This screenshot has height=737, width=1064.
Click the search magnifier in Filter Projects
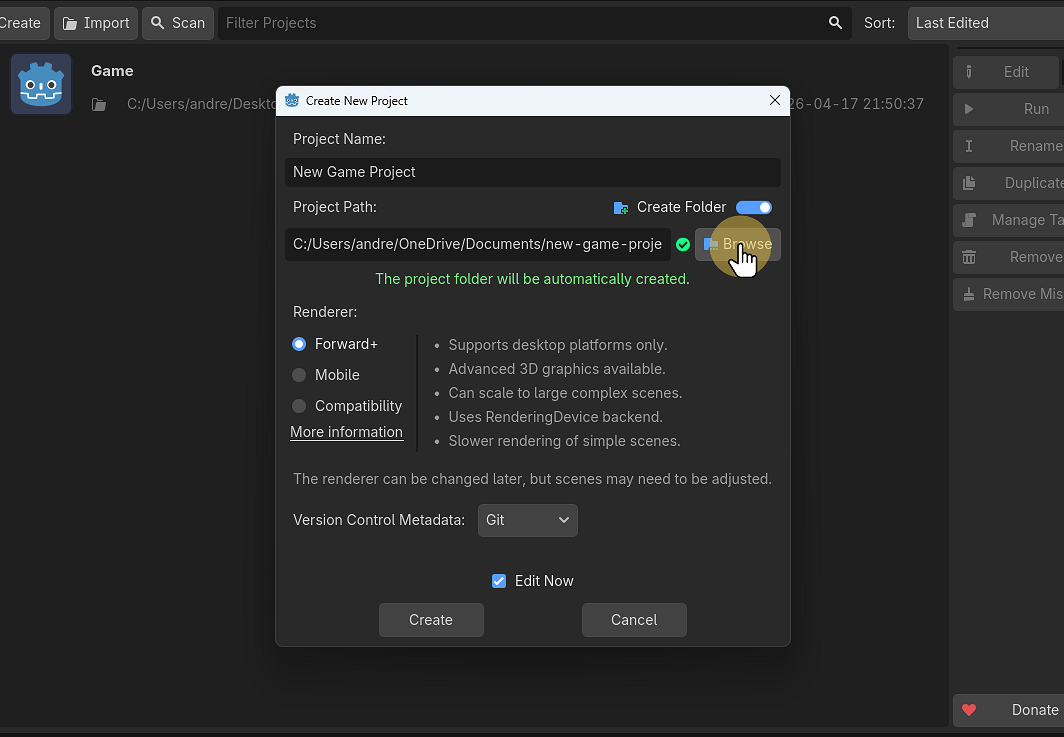pyautogui.click(x=835, y=23)
